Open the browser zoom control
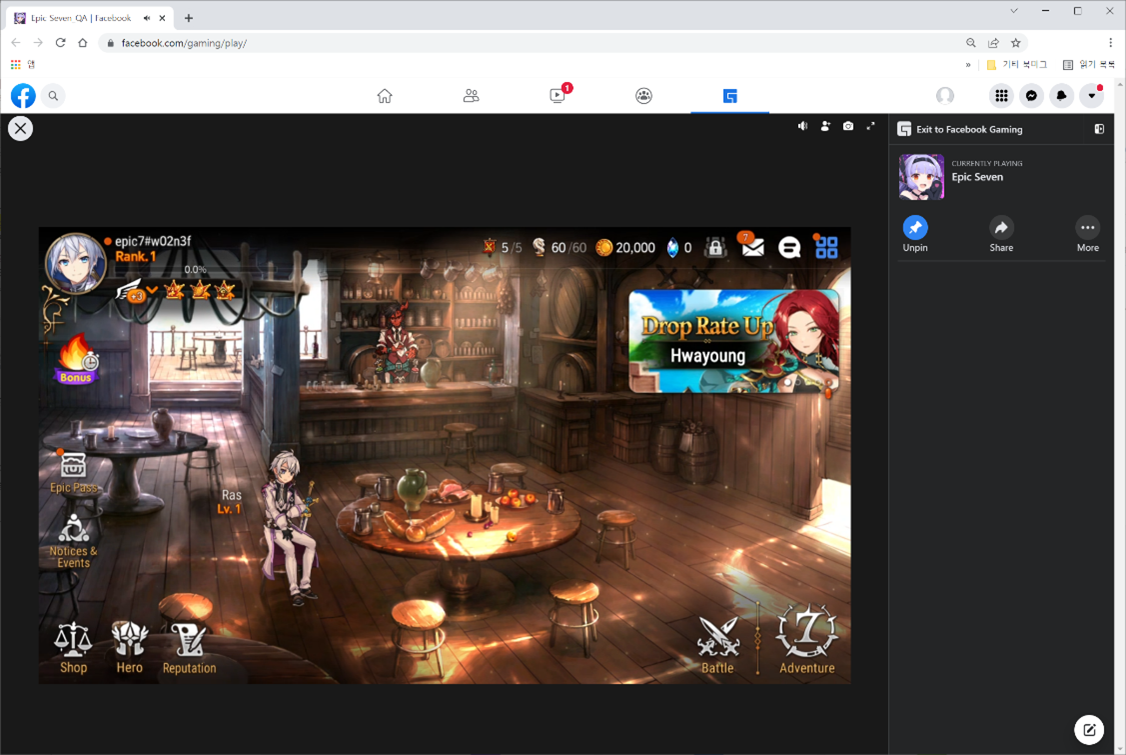Image resolution: width=1126 pixels, height=755 pixels. pyautogui.click(x=971, y=43)
